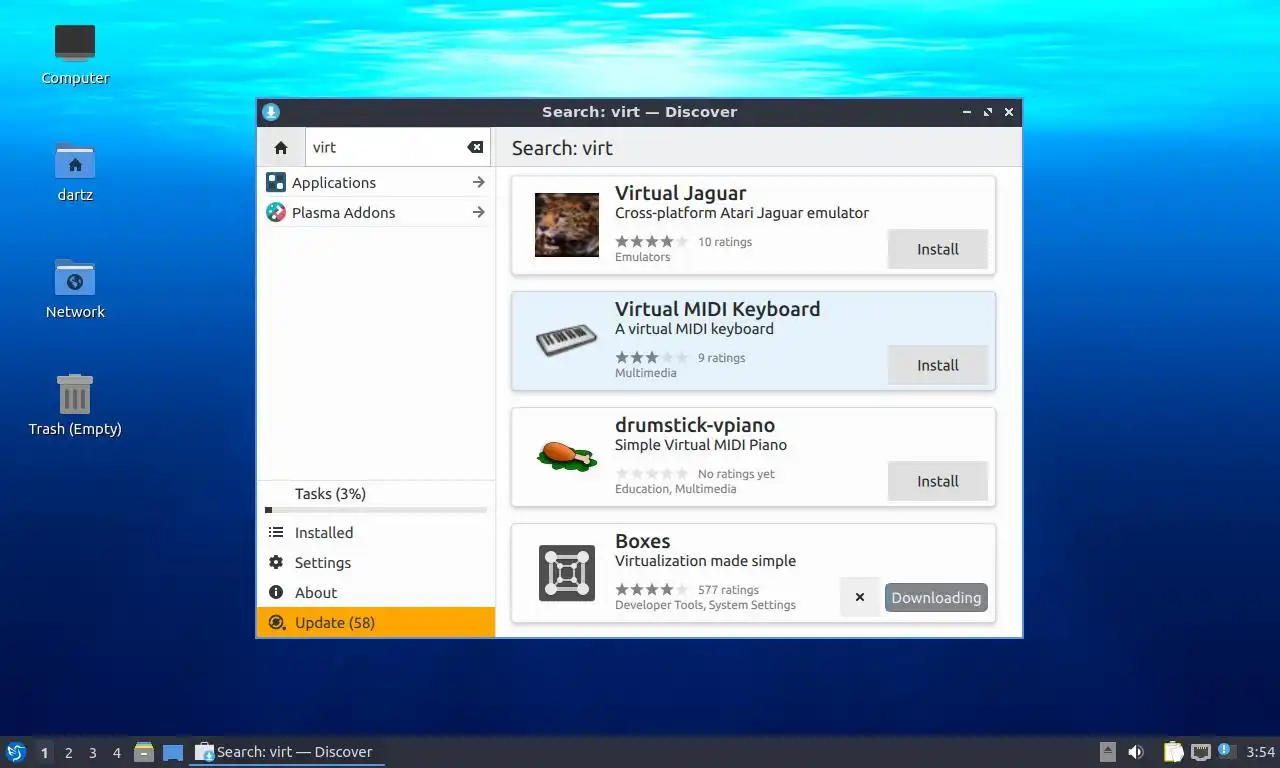
Task: Click the update notifier tray icon
Action: pos(1226,750)
